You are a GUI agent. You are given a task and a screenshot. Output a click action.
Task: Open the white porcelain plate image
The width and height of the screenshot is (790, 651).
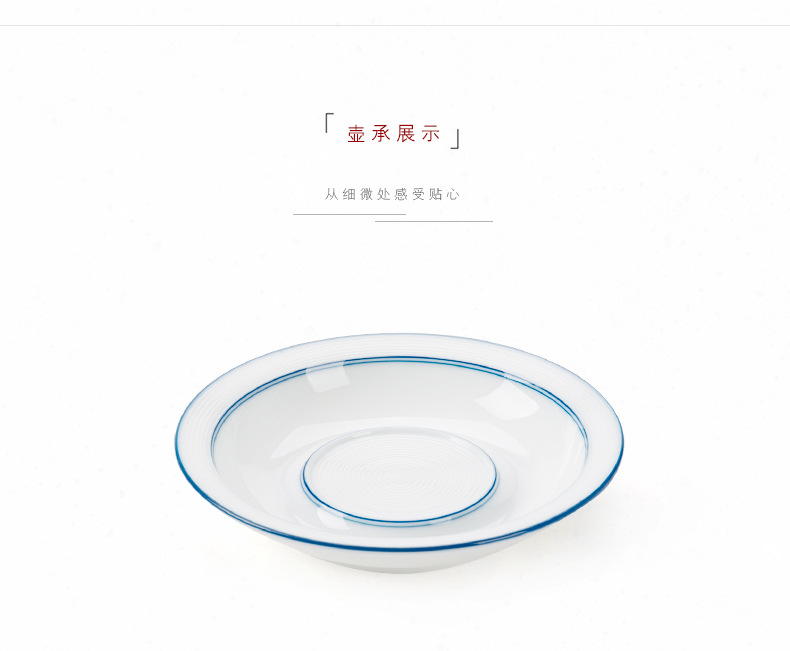(x=400, y=452)
